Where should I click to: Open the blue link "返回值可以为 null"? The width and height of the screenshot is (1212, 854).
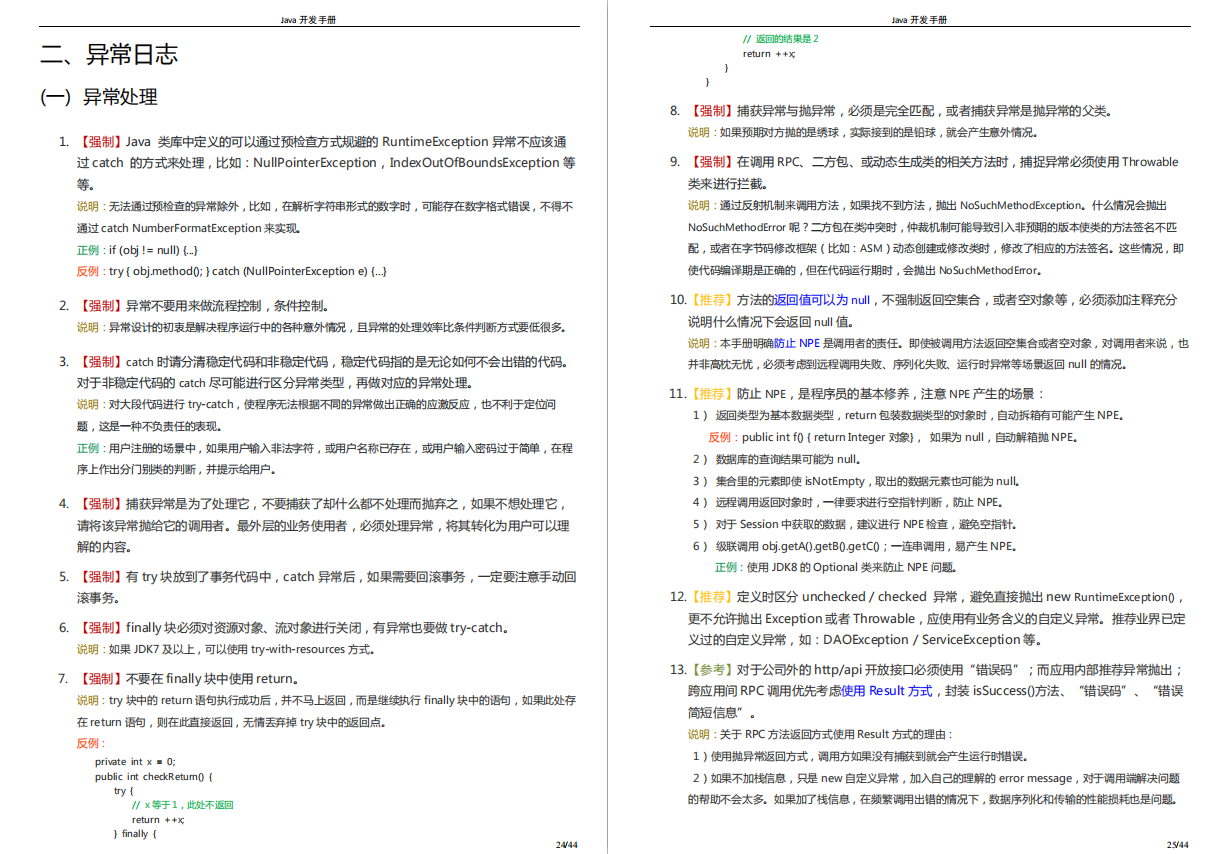pos(822,300)
